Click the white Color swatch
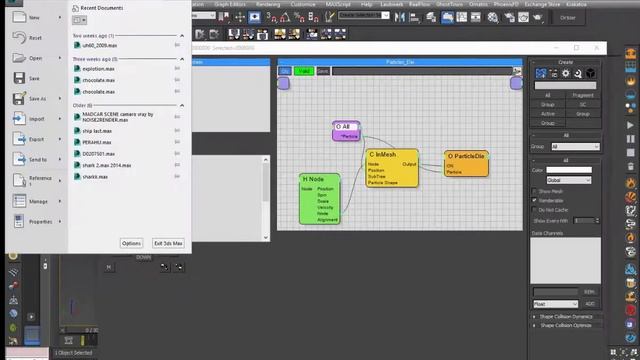Screen dimensions: 640x360 point(569,170)
